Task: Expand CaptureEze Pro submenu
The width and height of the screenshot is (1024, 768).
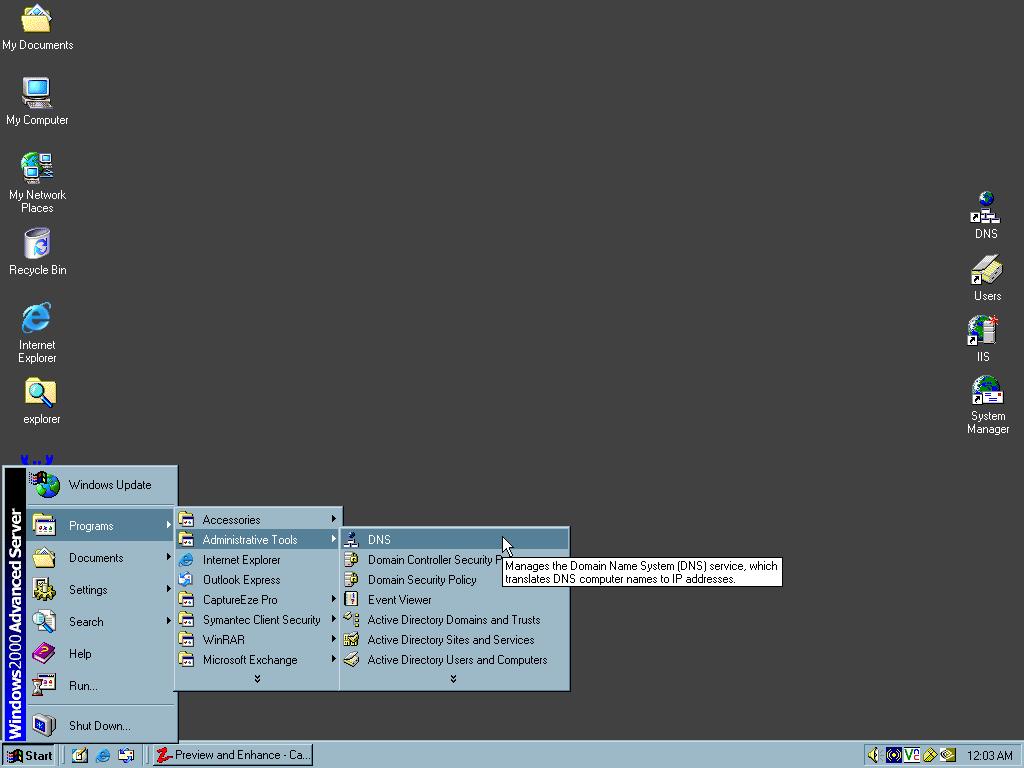Action: pyautogui.click(x=258, y=600)
